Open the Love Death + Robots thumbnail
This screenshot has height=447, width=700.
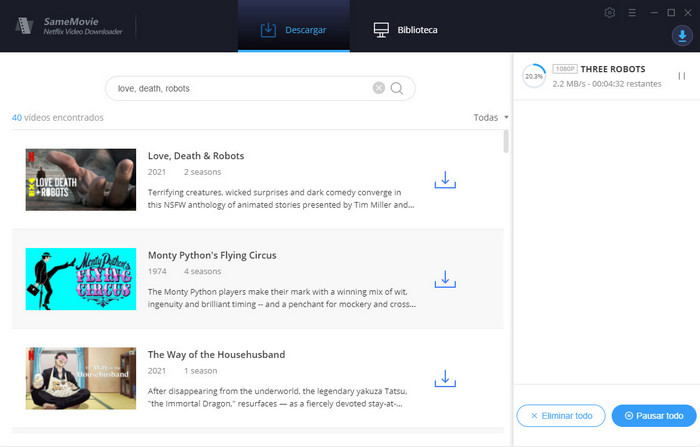tap(81, 180)
